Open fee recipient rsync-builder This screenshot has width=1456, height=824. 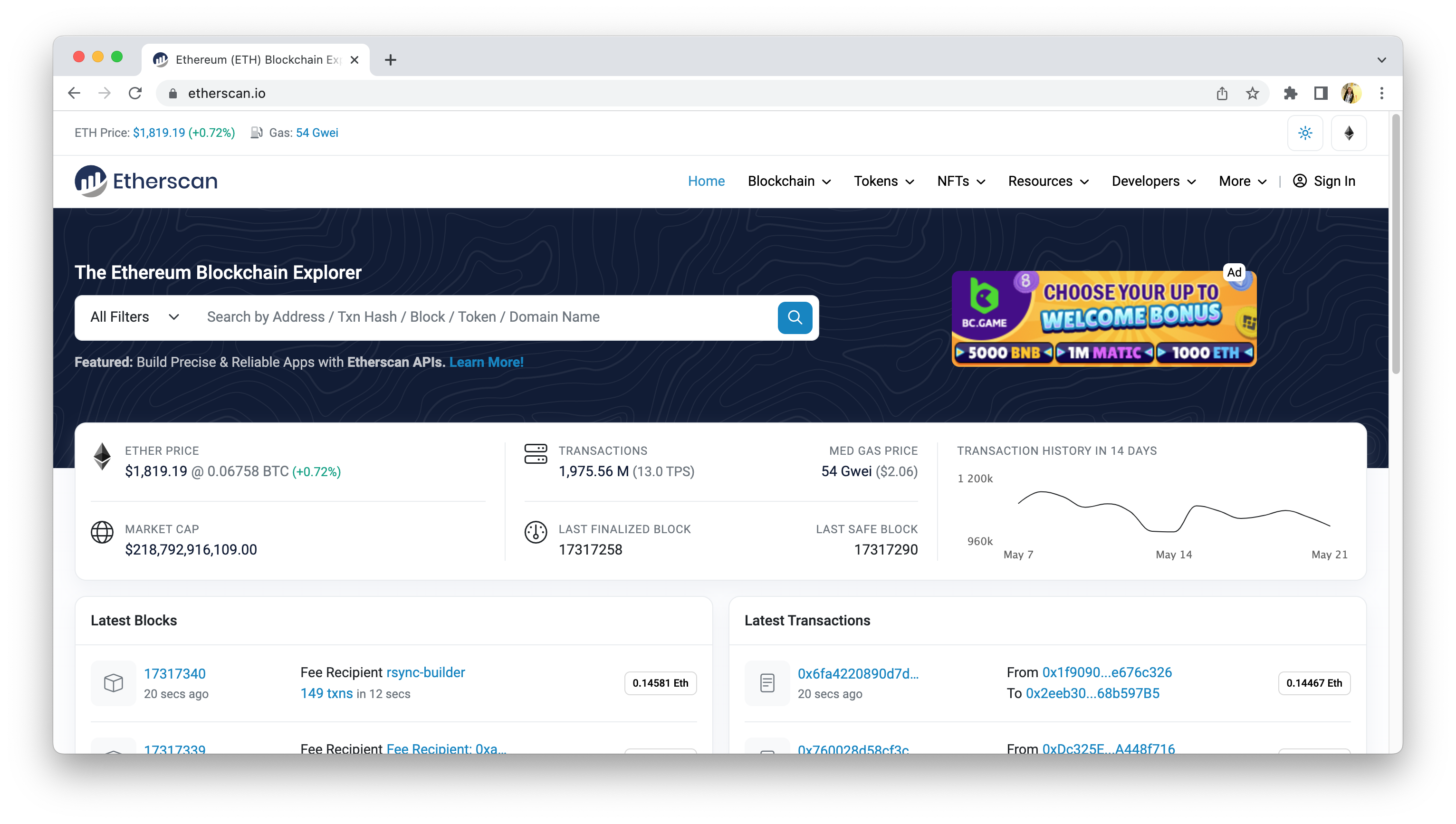tap(426, 672)
